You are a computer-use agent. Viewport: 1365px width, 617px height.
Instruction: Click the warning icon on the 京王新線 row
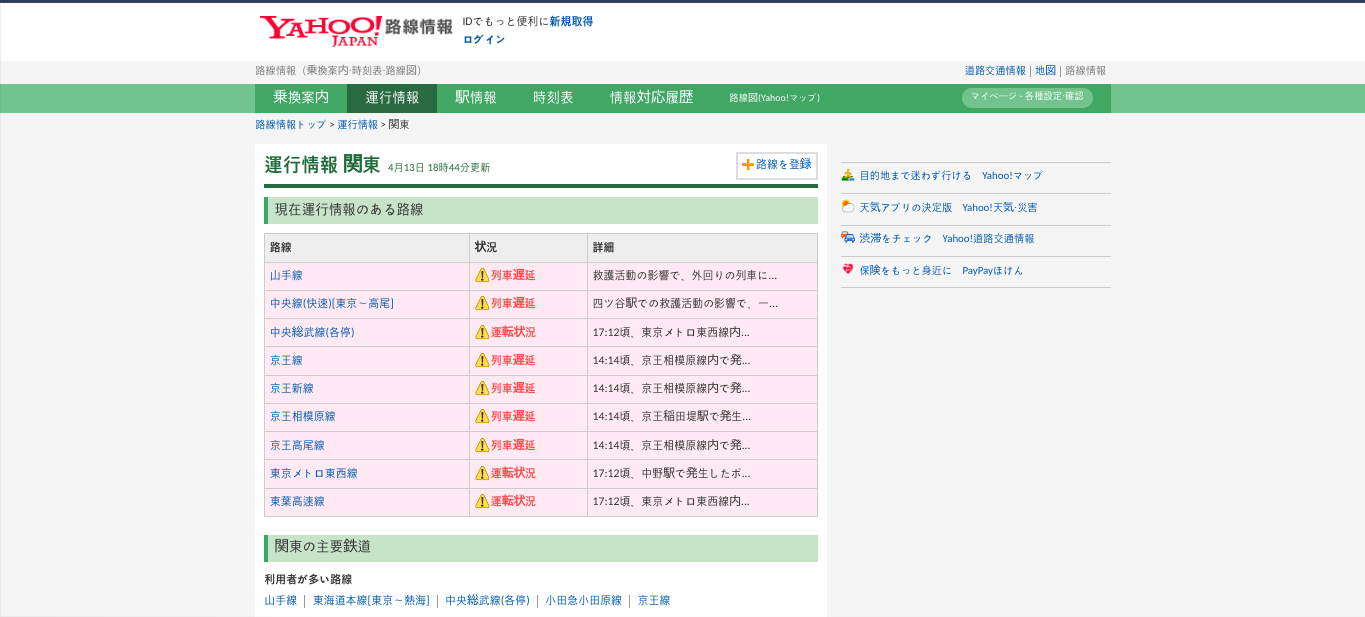pyautogui.click(x=480, y=388)
